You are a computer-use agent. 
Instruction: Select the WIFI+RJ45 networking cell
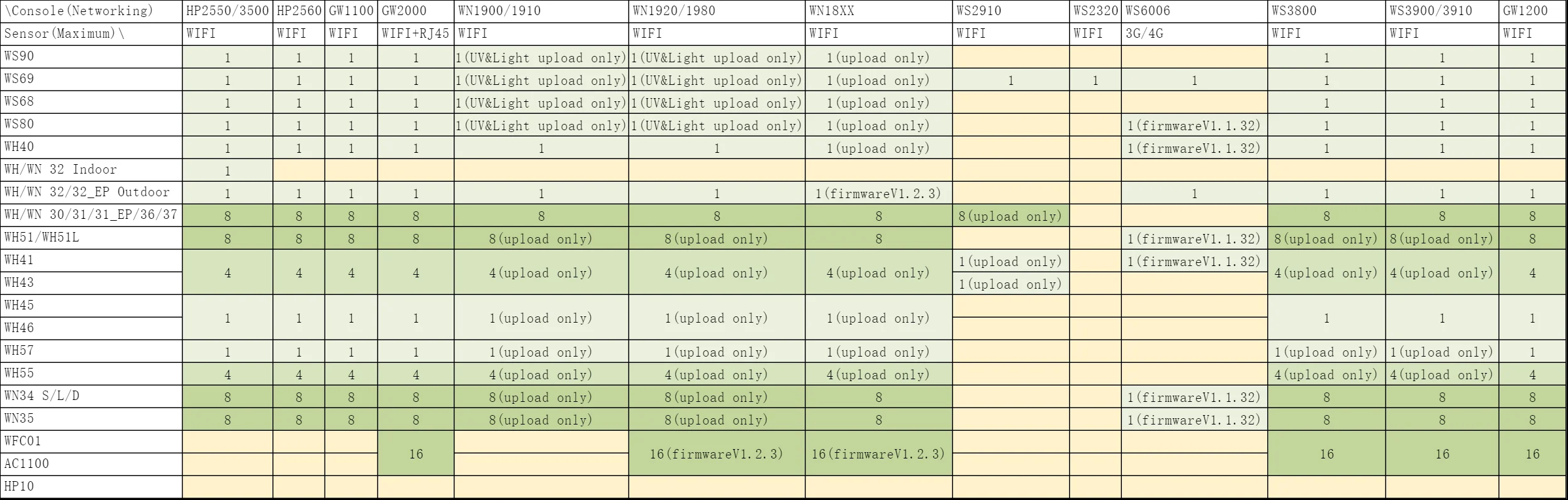(415, 34)
